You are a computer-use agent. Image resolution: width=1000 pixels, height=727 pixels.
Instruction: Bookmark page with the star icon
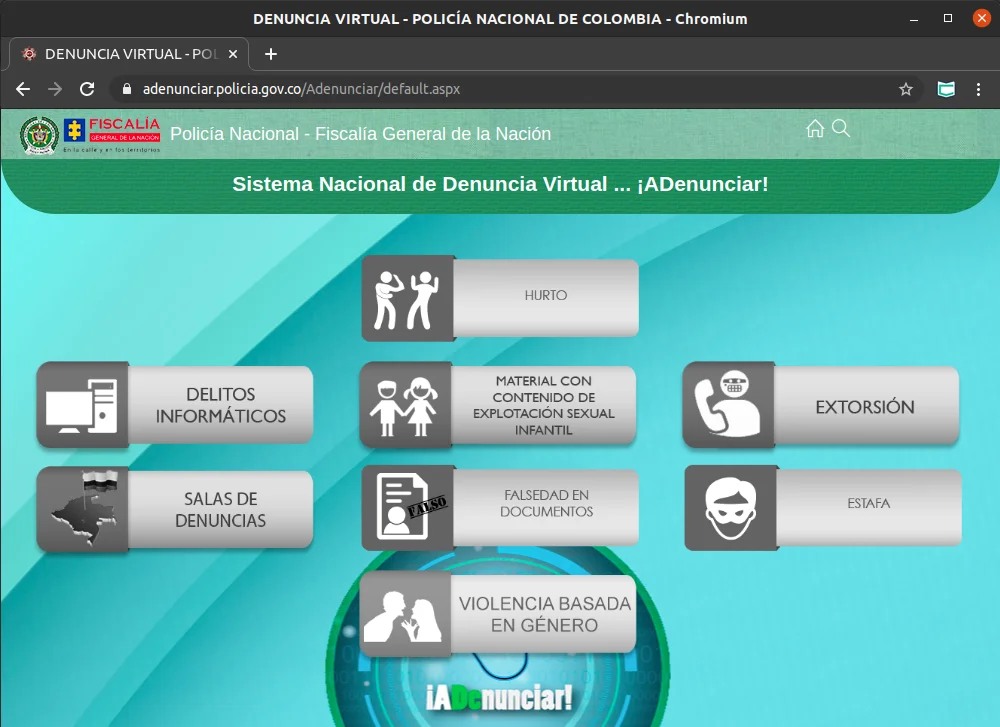coord(906,89)
